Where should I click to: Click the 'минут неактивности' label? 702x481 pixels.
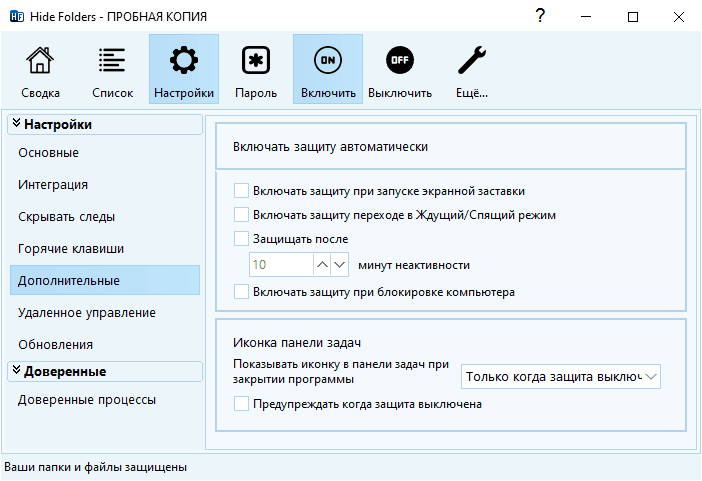click(414, 265)
